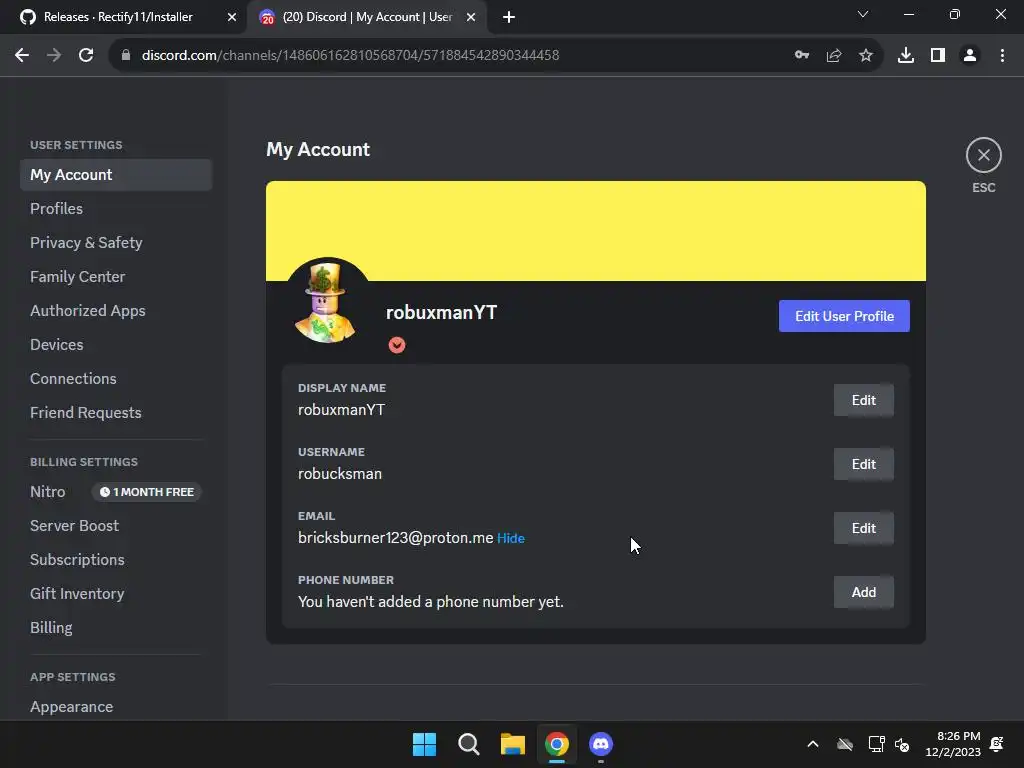Open Connections settings

pyautogui.click(x=116, y=379)
